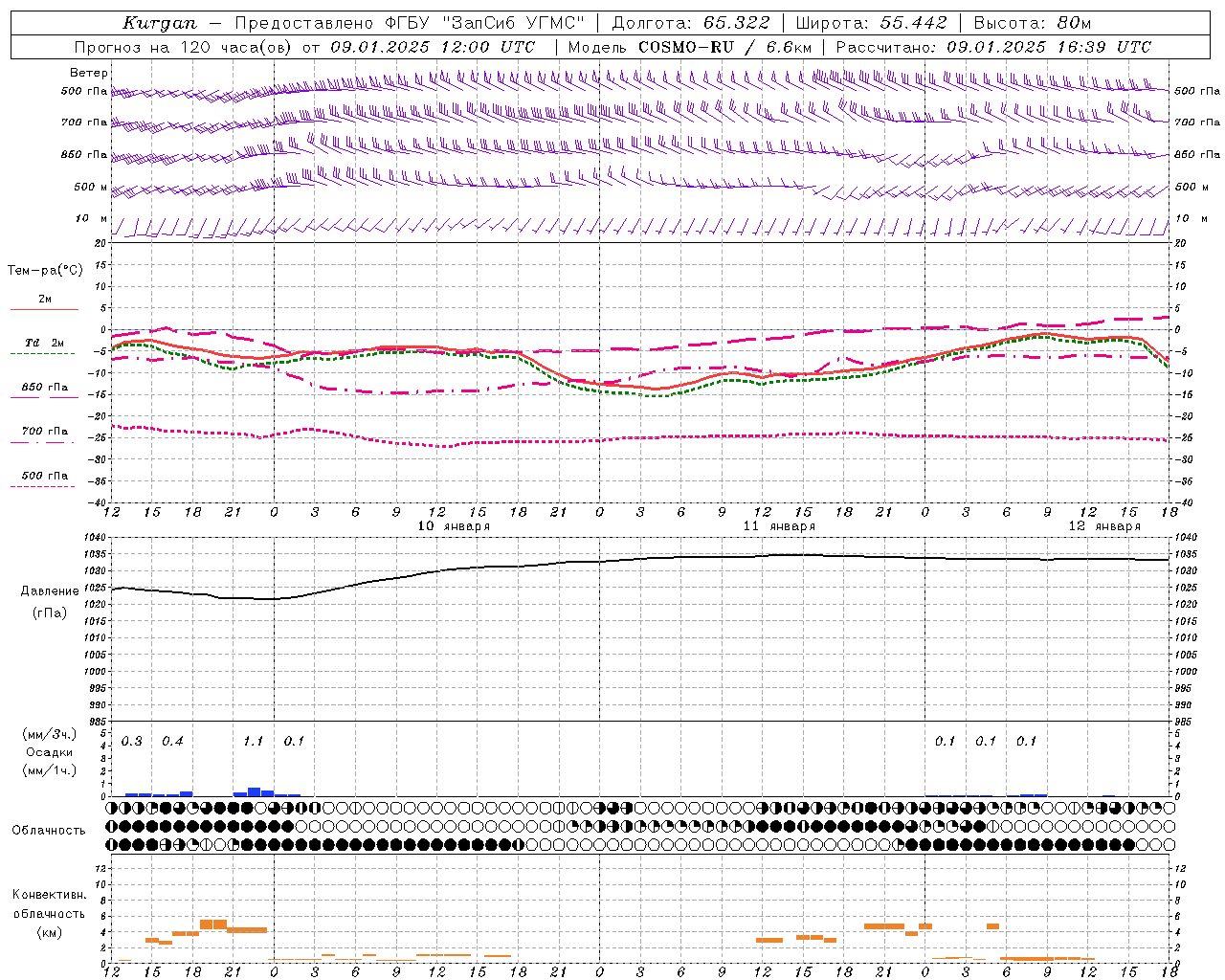Click the left "850 гПа" wind level label
1225x980 pixels.
84,154
